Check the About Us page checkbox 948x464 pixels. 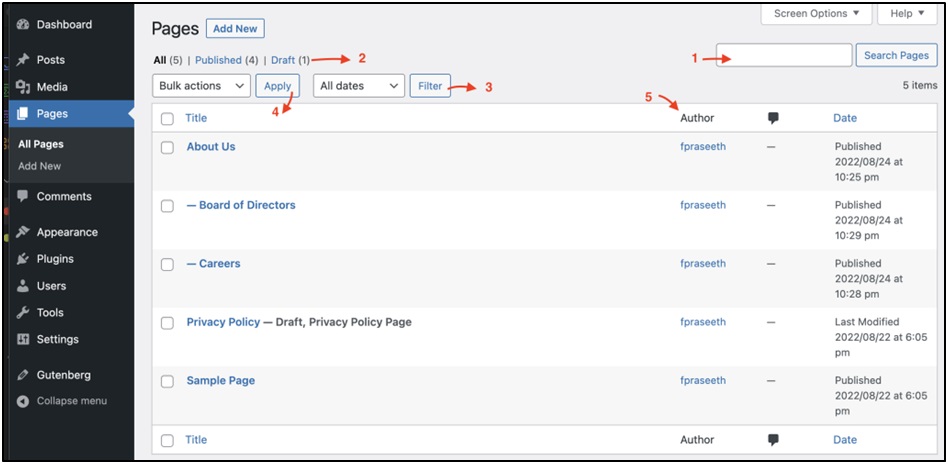point(167,147)
